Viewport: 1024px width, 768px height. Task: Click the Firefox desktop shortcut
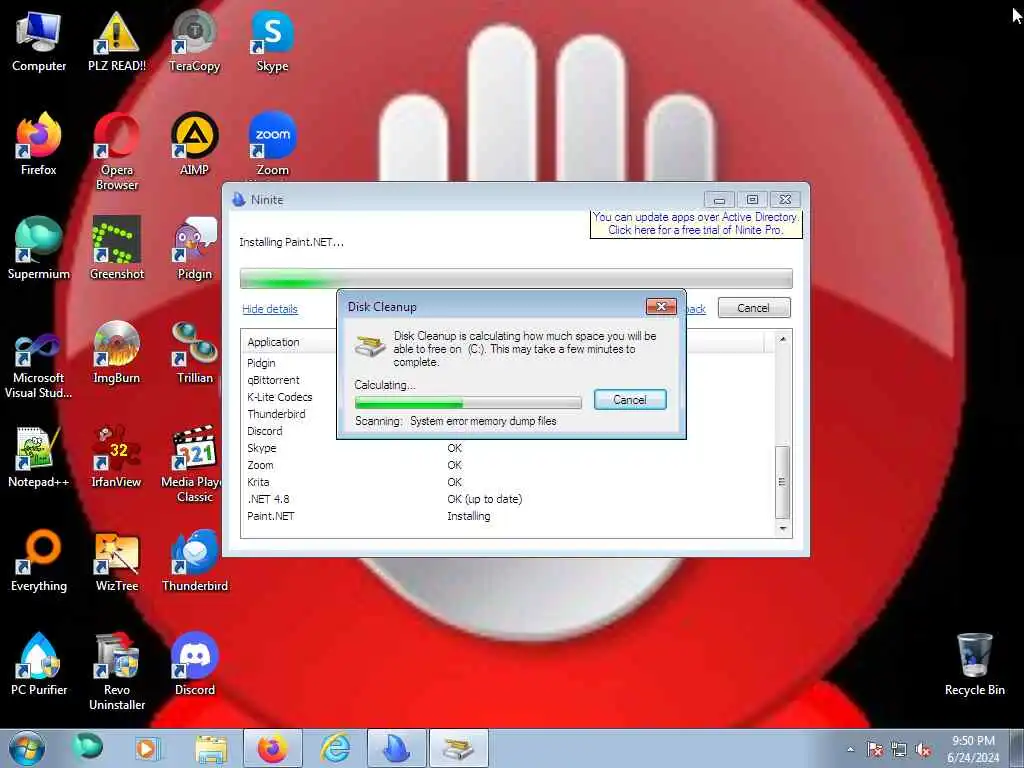point(39,144)
